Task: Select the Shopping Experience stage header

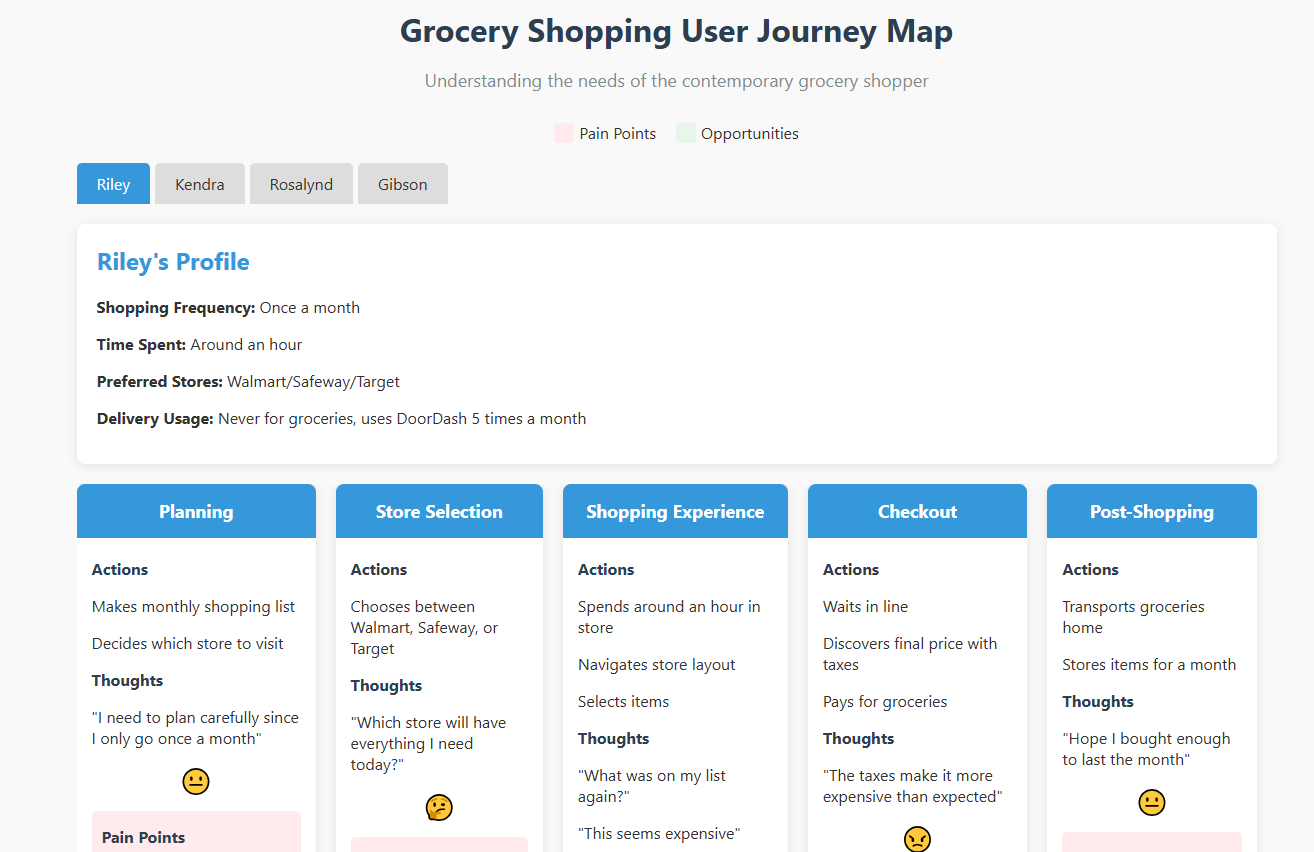Action: [x=675, y=511]
